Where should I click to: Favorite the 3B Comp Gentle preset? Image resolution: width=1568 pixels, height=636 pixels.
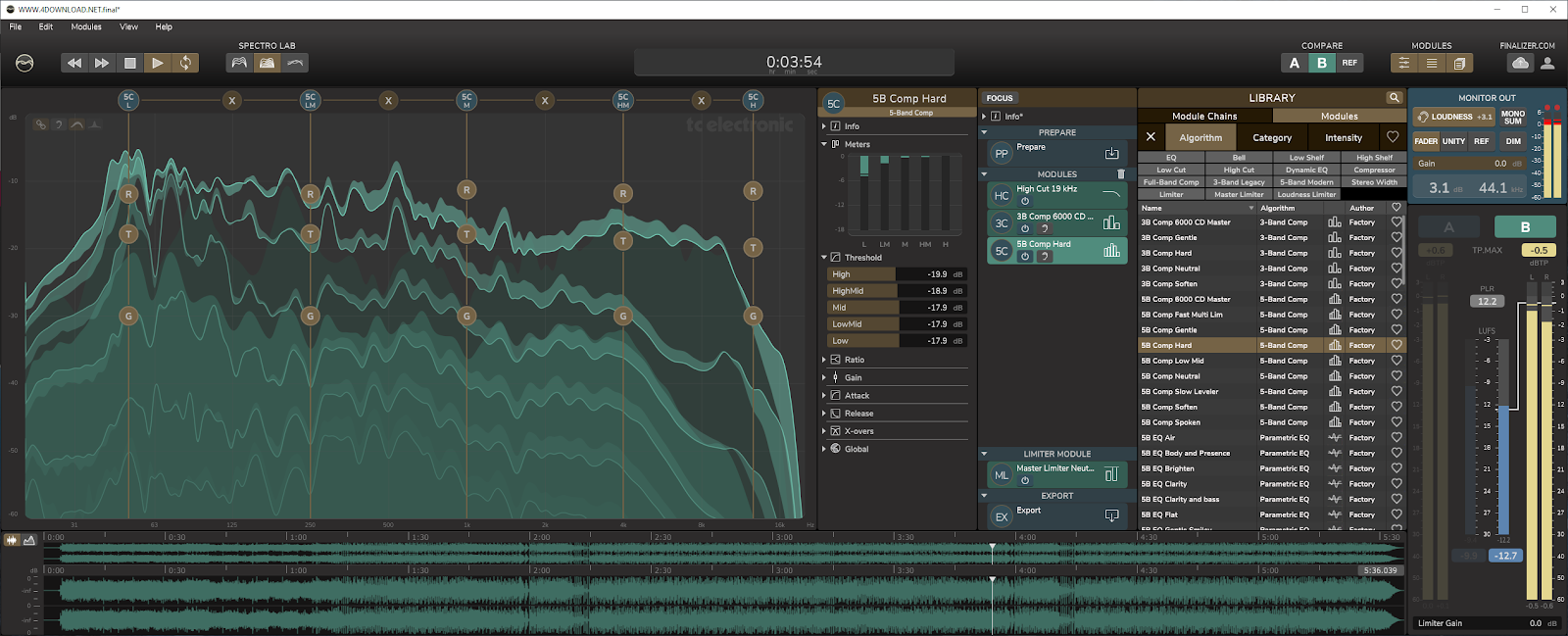(x=1396, y=238)
